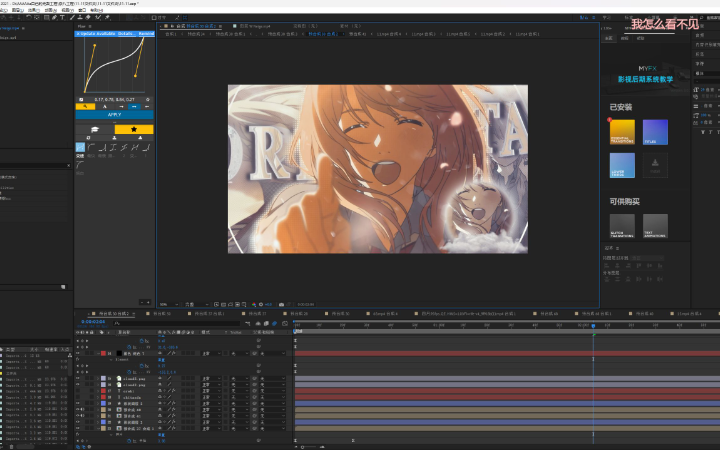
Task: Toggle visibility eye of layer 19
Action: [x=78, y=403]
